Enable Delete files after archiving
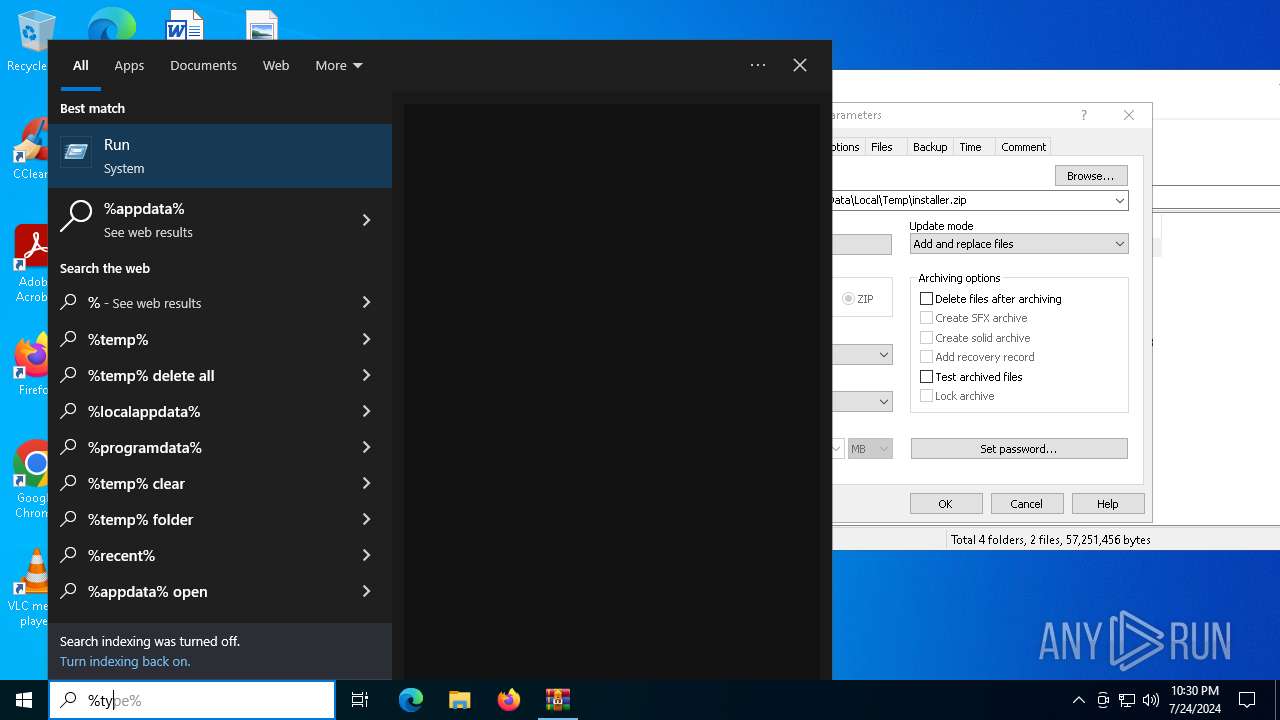The width and height of the screenshot is (1280, 720). coord(926,299)
